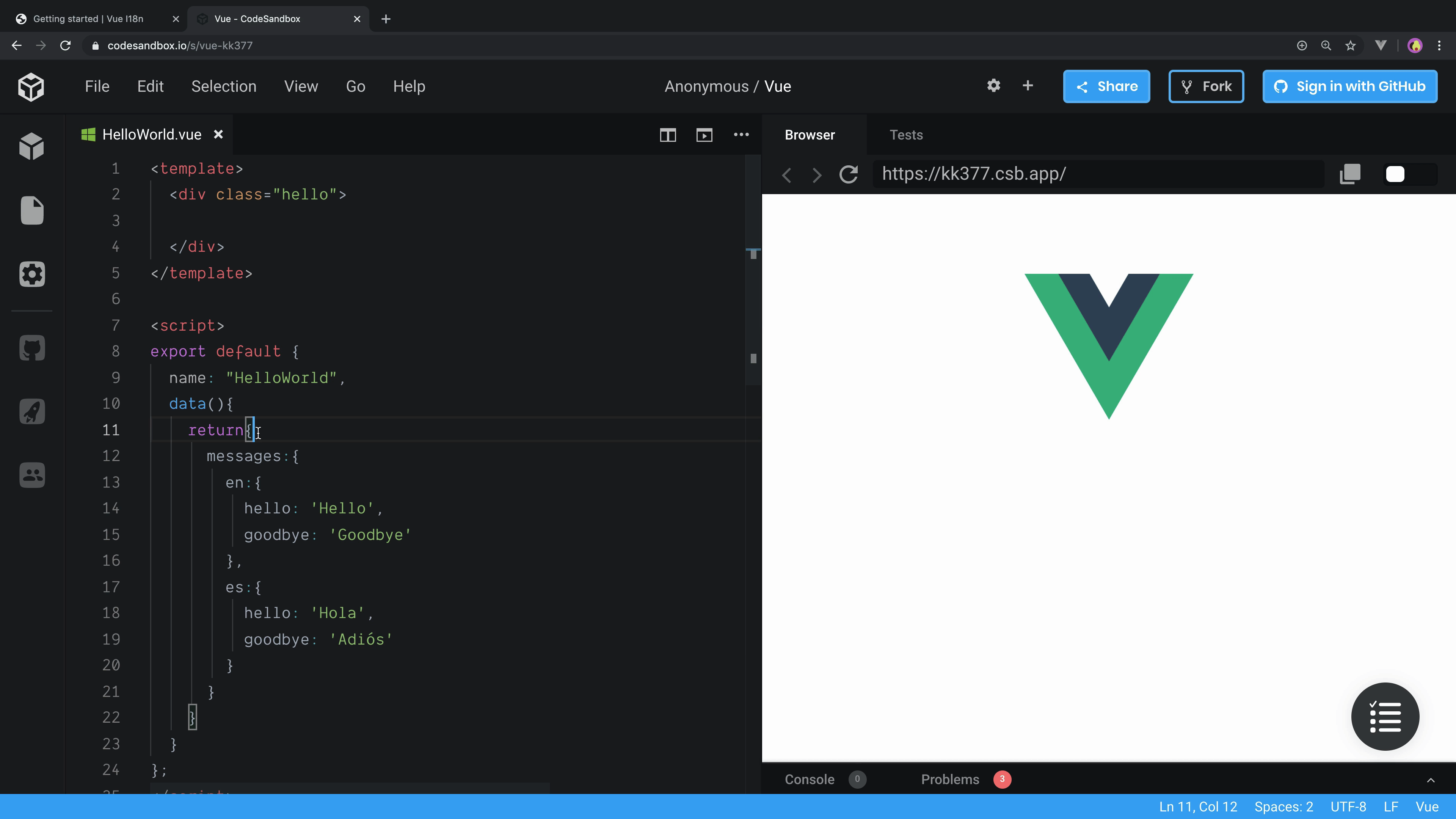Click the Chrome zoom magnifier icon
Image resolution: width=1456 pixels, height=819 pixels.
click(1326, 45)
